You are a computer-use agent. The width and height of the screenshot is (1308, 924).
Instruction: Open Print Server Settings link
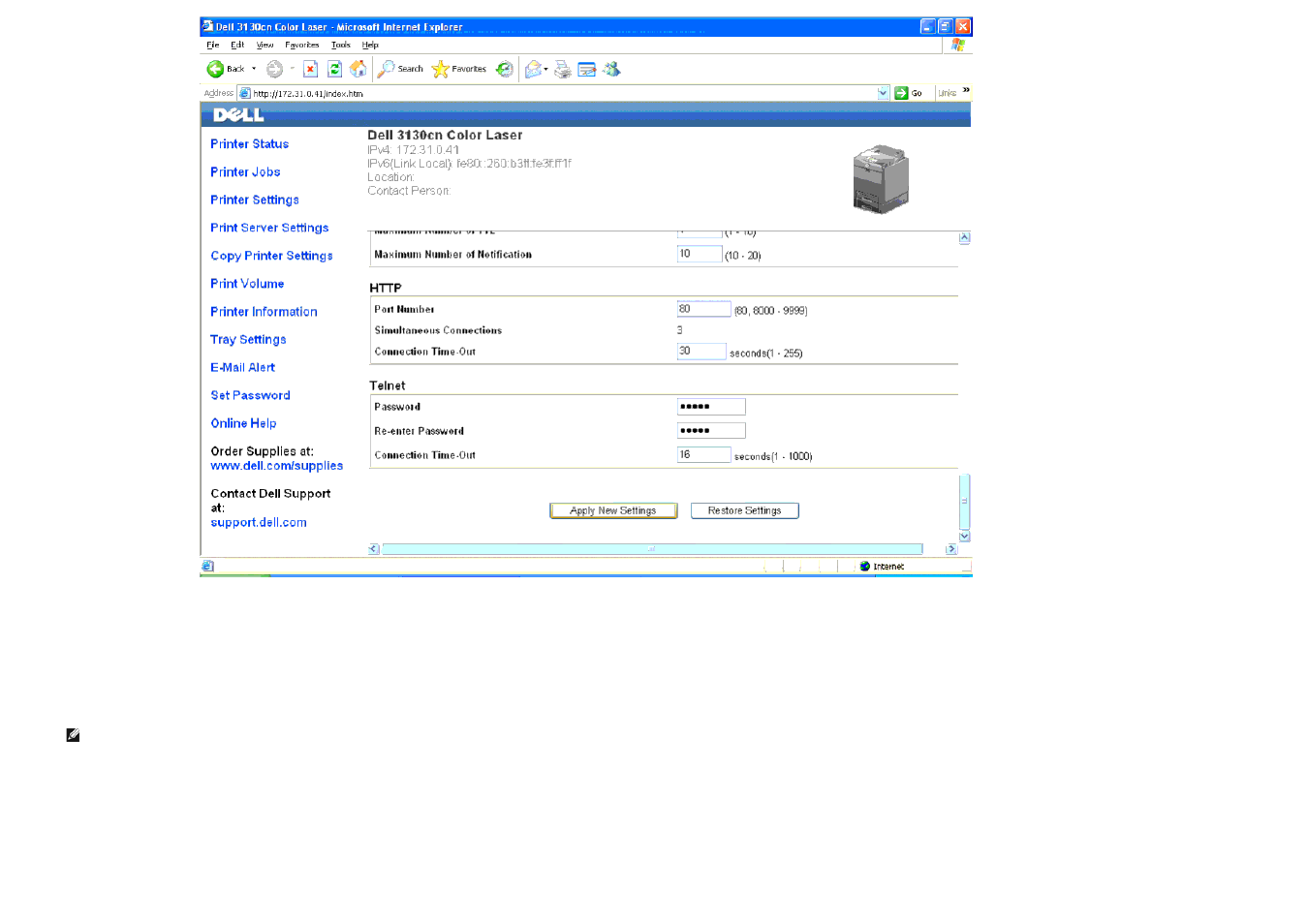269,228
